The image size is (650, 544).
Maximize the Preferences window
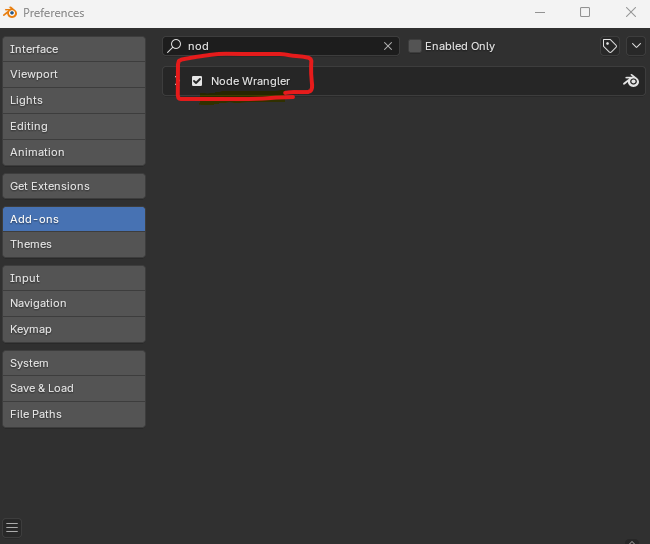point(585,13)
